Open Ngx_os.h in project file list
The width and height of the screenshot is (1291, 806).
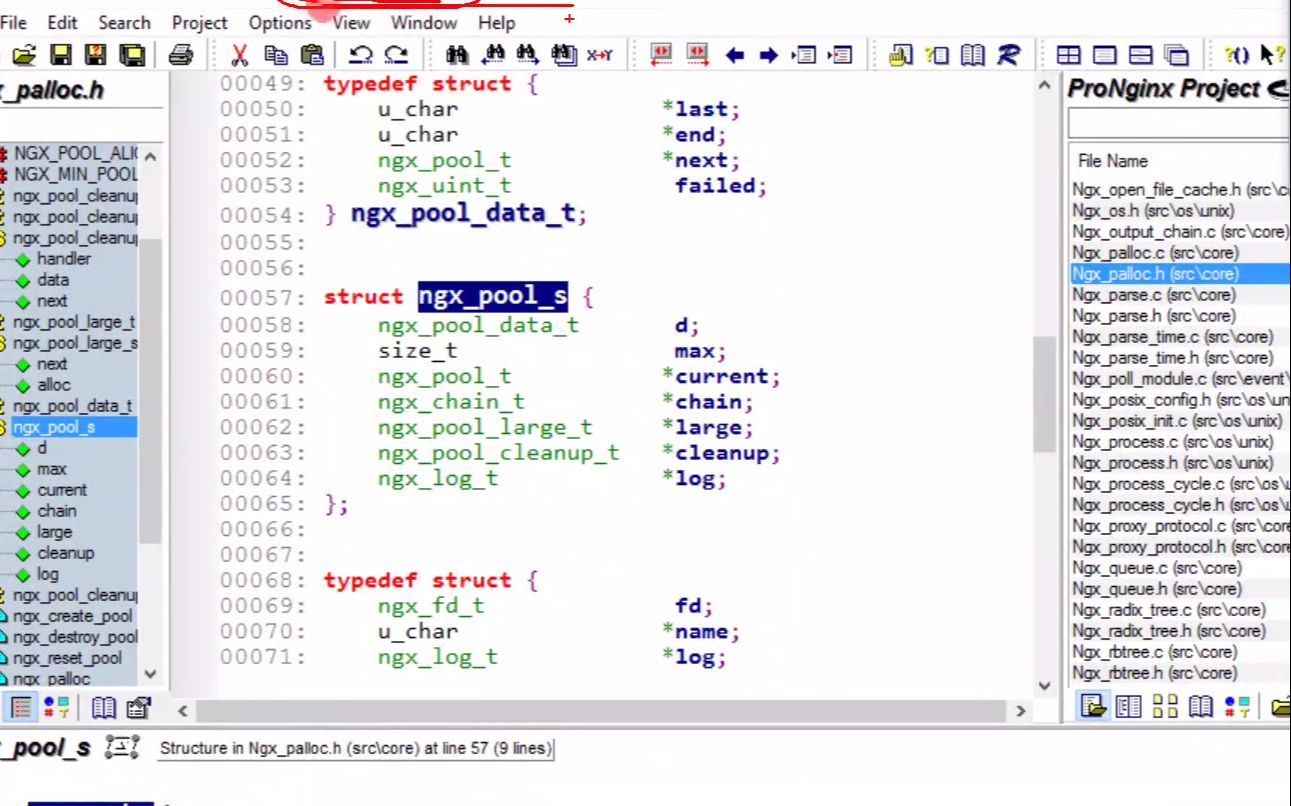coord(1153,211)
